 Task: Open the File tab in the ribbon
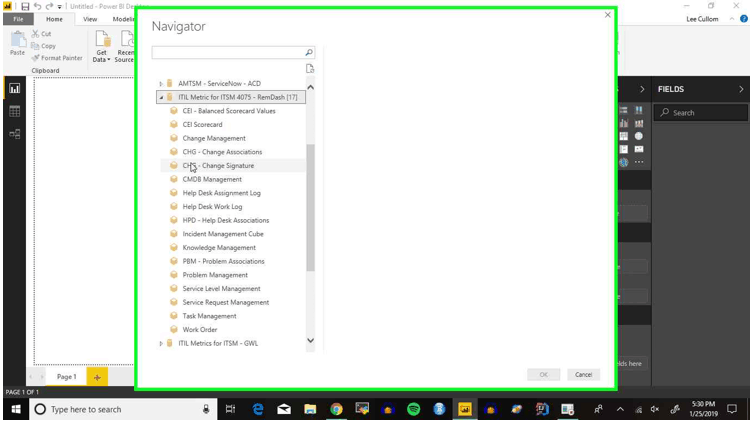pyautogui.click(x=18, y=19)
